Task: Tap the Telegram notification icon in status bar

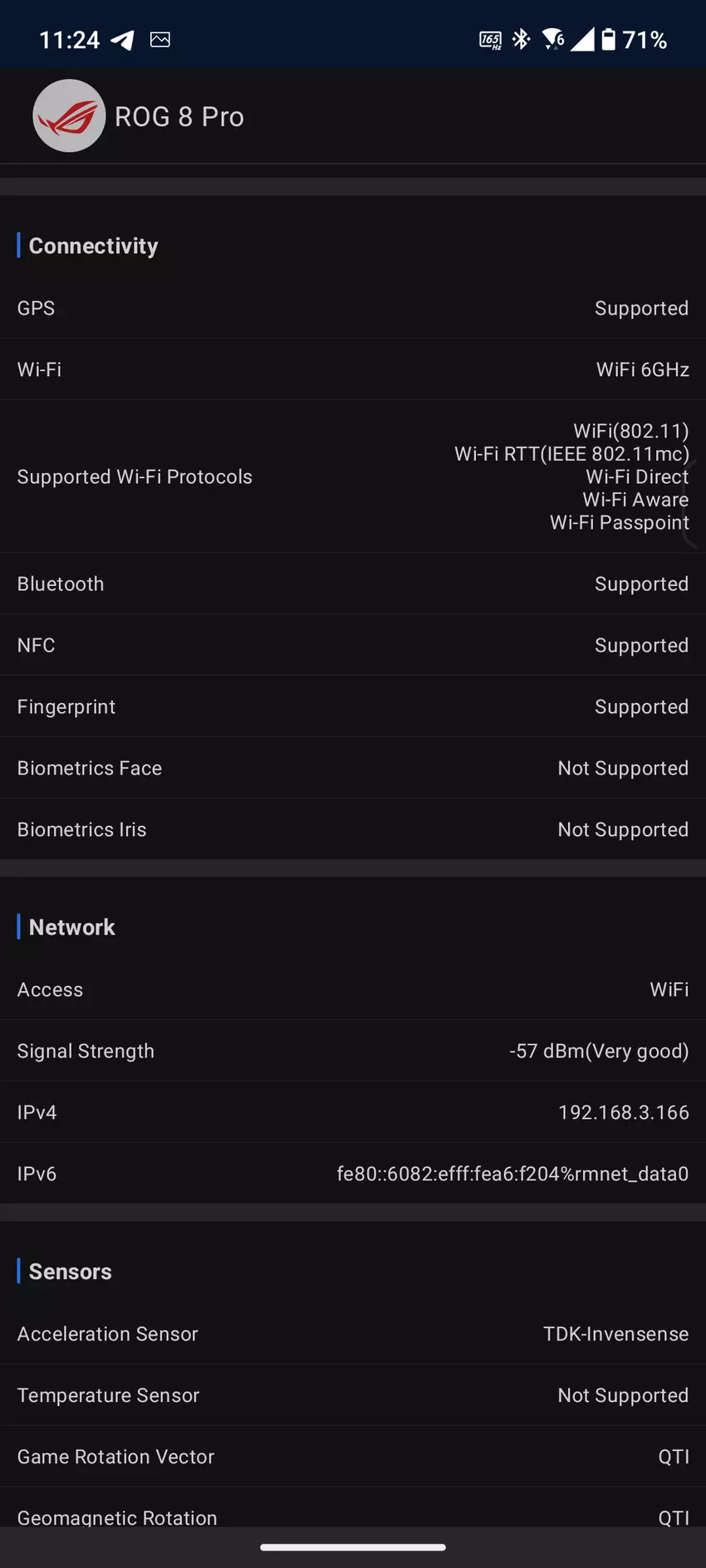Action: 123,40
